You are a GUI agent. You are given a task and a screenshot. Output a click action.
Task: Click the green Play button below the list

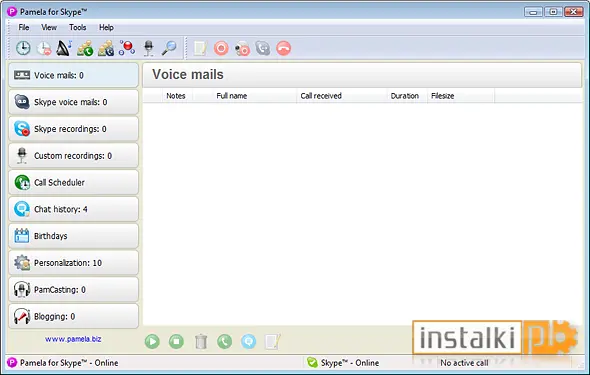(152, 342)
